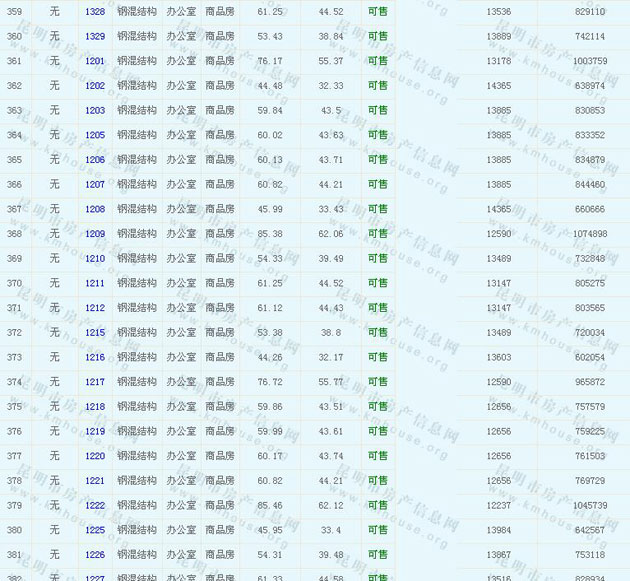Screen dimensions: 630x581
Task: Click 可售 status in row 372
Action: [378, 333]
